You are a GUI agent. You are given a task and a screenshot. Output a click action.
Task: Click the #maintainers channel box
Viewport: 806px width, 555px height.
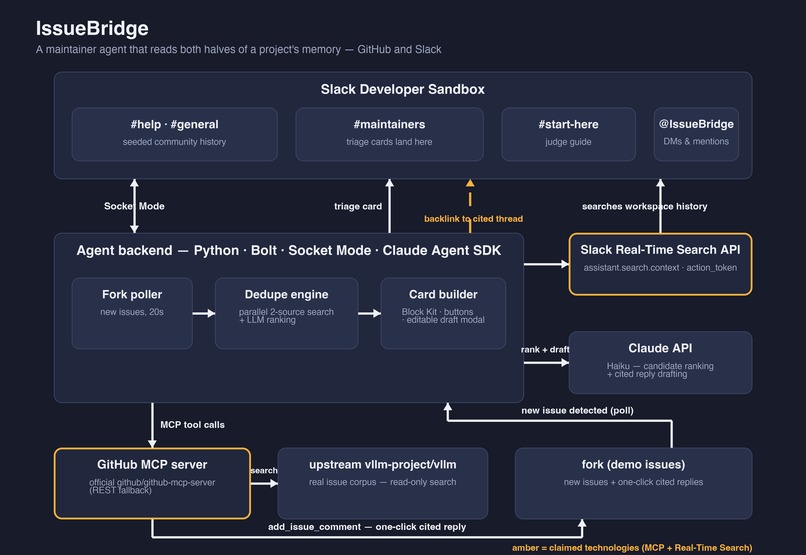coord(389,134)
